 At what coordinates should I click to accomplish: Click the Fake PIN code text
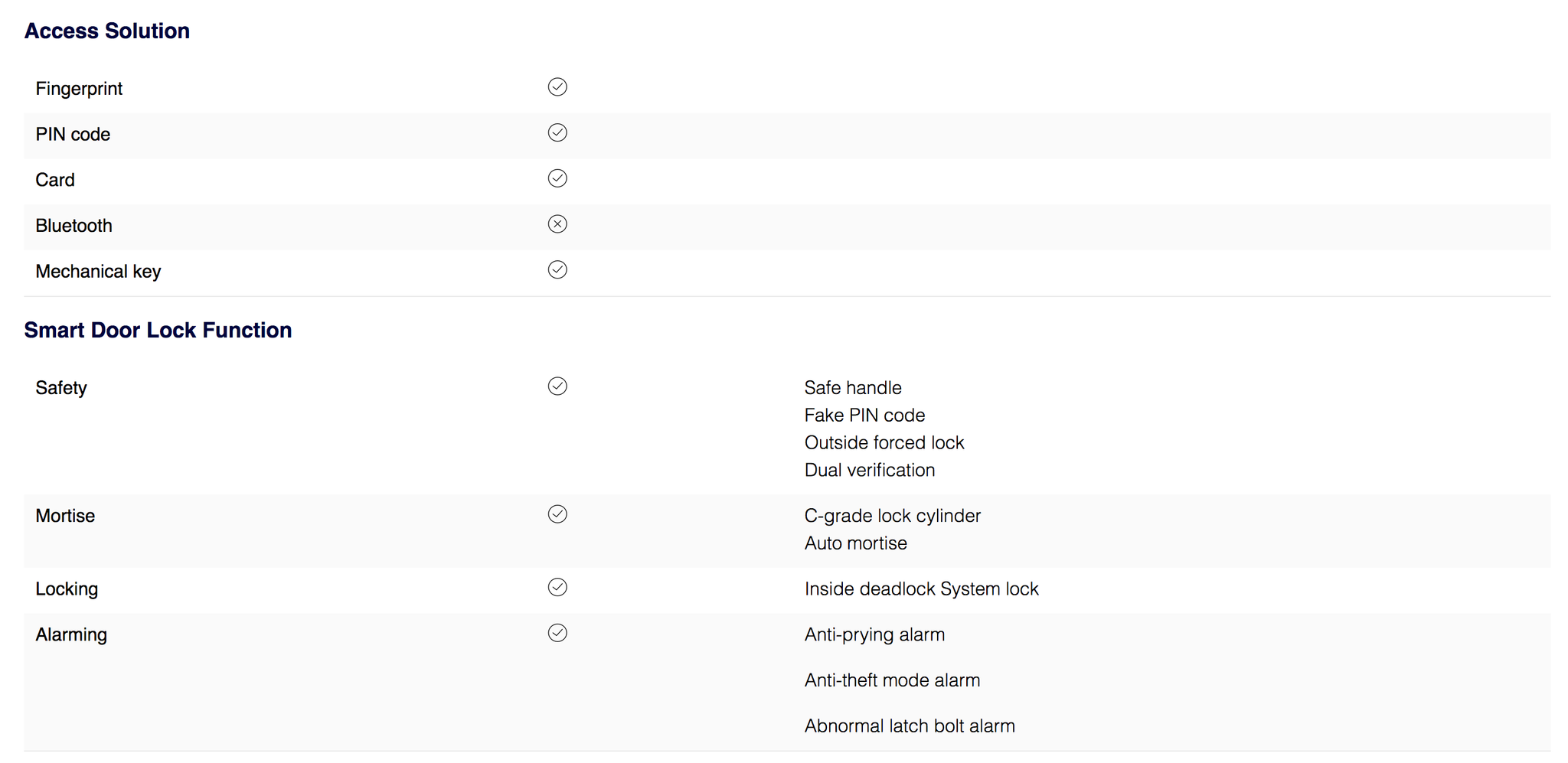coord(864,416)
